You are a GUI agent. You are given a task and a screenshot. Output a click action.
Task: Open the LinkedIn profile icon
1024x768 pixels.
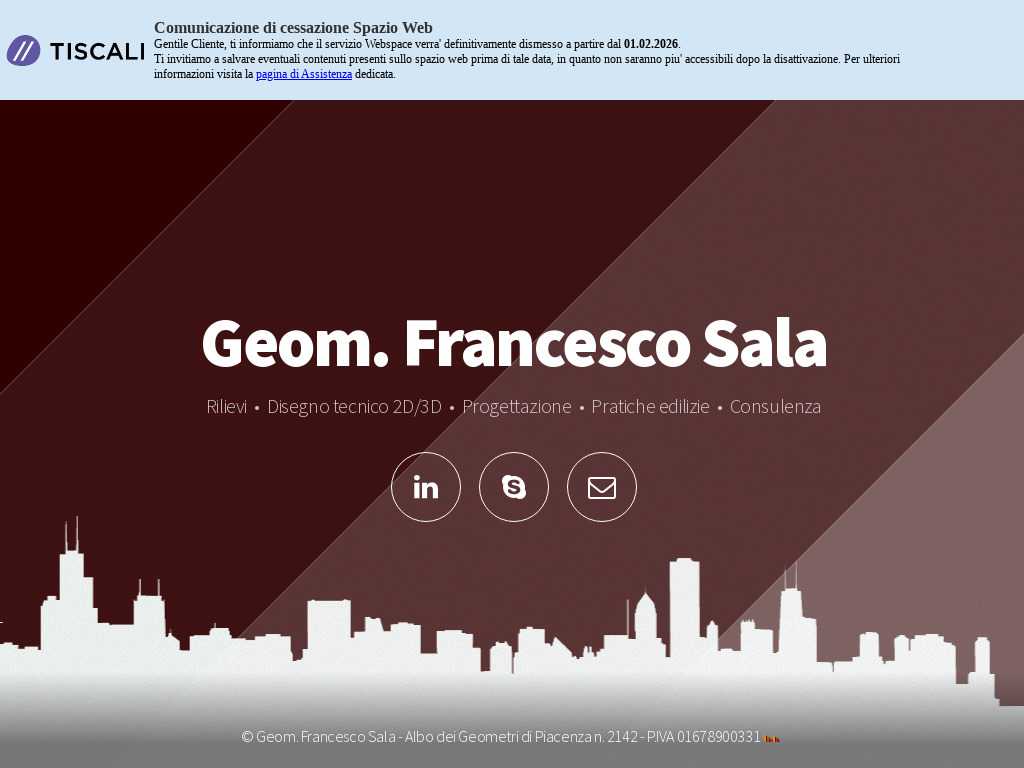426,487
